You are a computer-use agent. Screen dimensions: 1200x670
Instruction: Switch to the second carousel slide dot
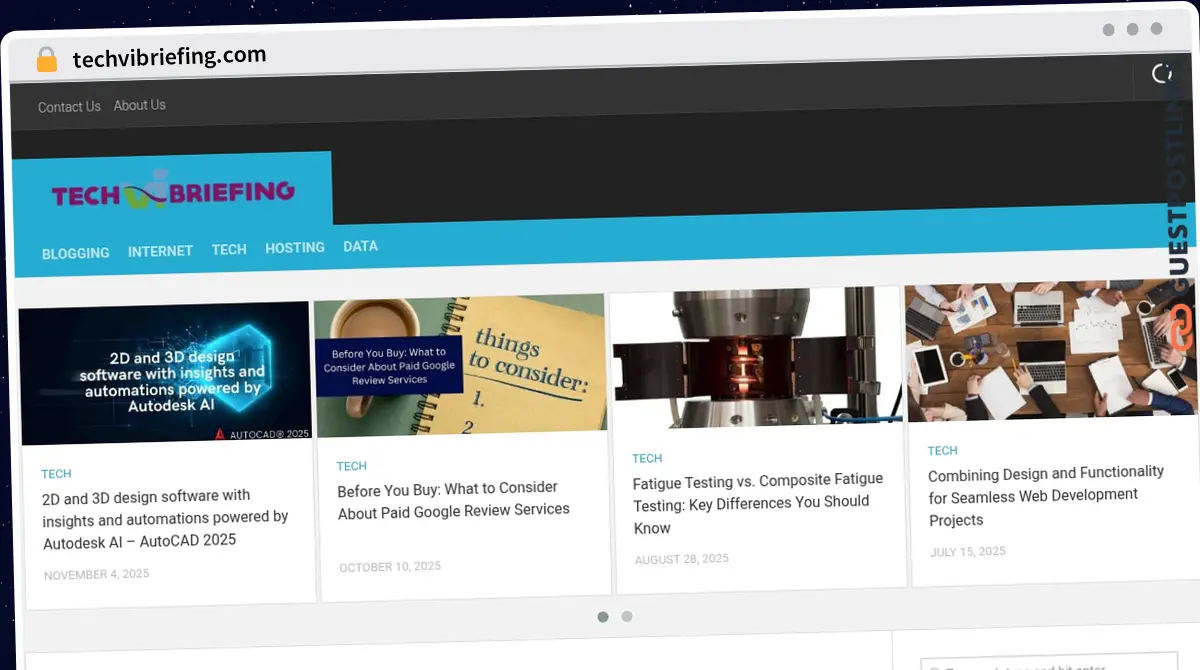click(x=627, y=617)
